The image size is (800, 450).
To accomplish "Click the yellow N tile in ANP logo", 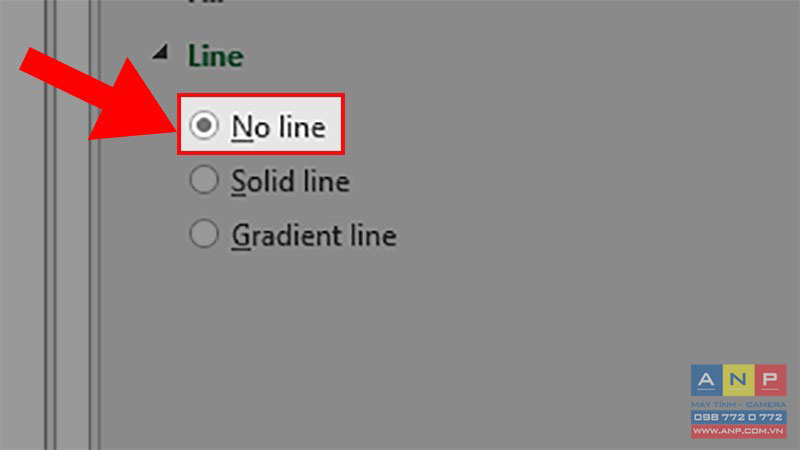I will click(738, 380).
